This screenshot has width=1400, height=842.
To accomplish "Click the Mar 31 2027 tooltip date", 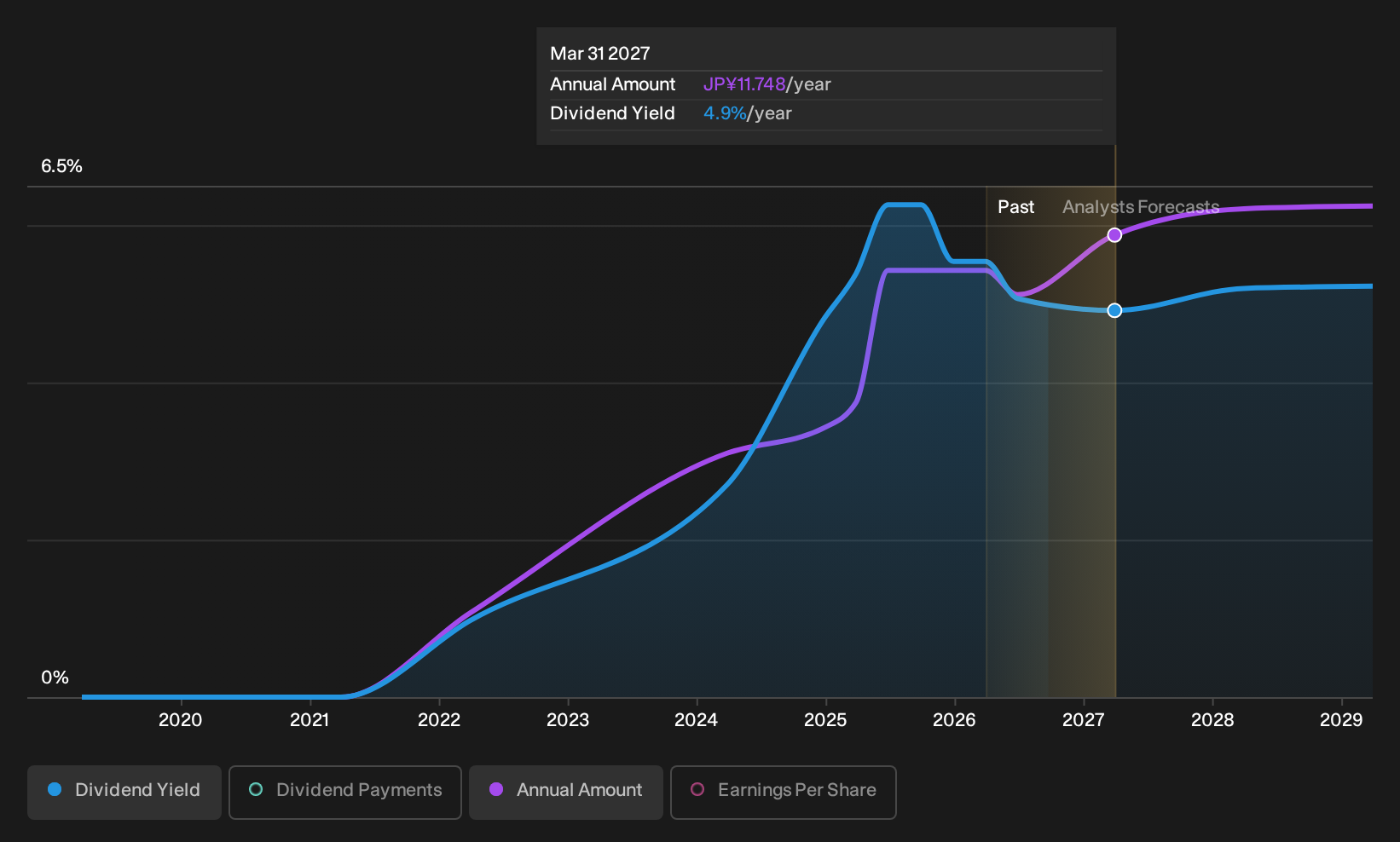I will pos(600,54).
